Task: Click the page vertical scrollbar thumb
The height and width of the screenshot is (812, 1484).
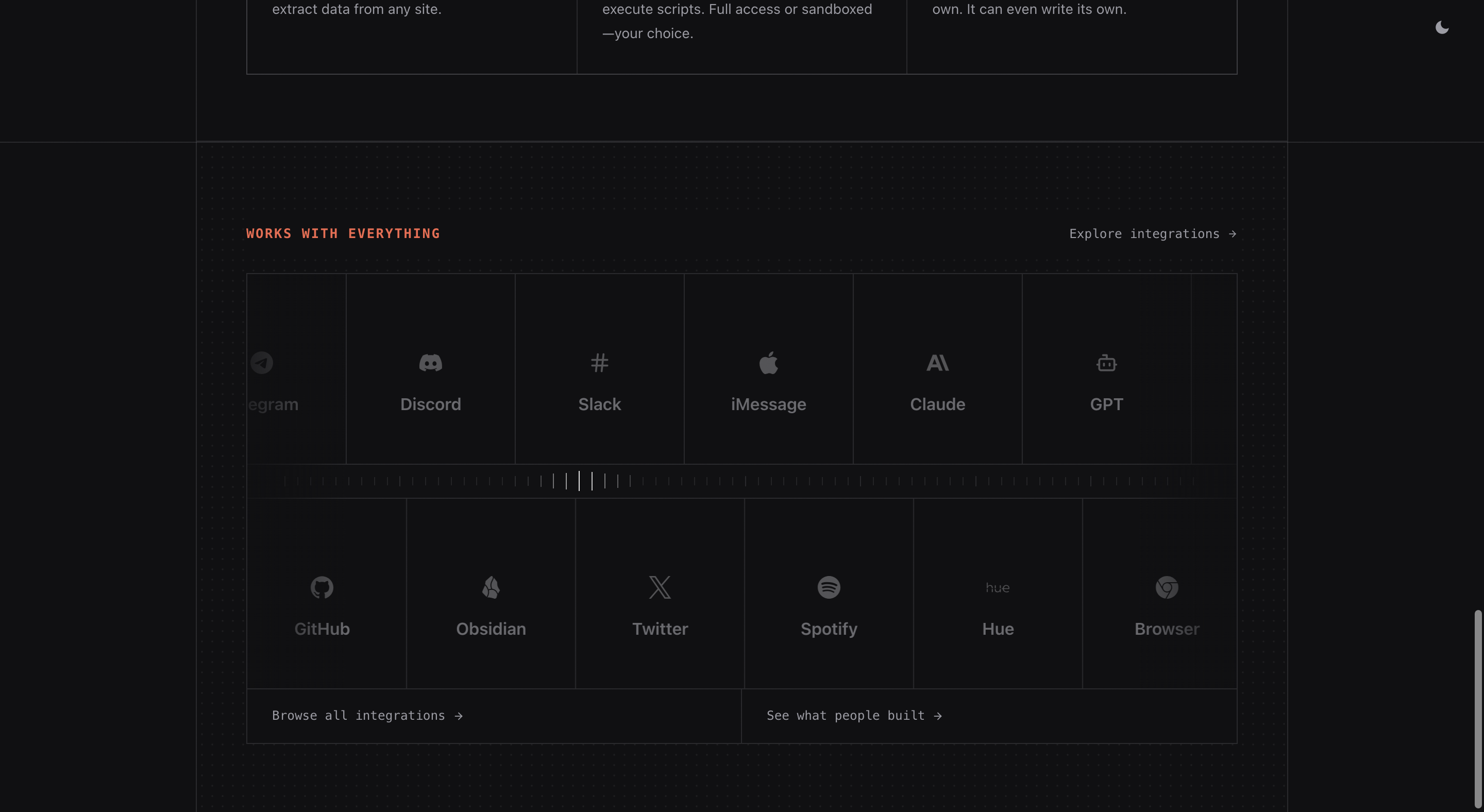Action: click(1478, 708)
